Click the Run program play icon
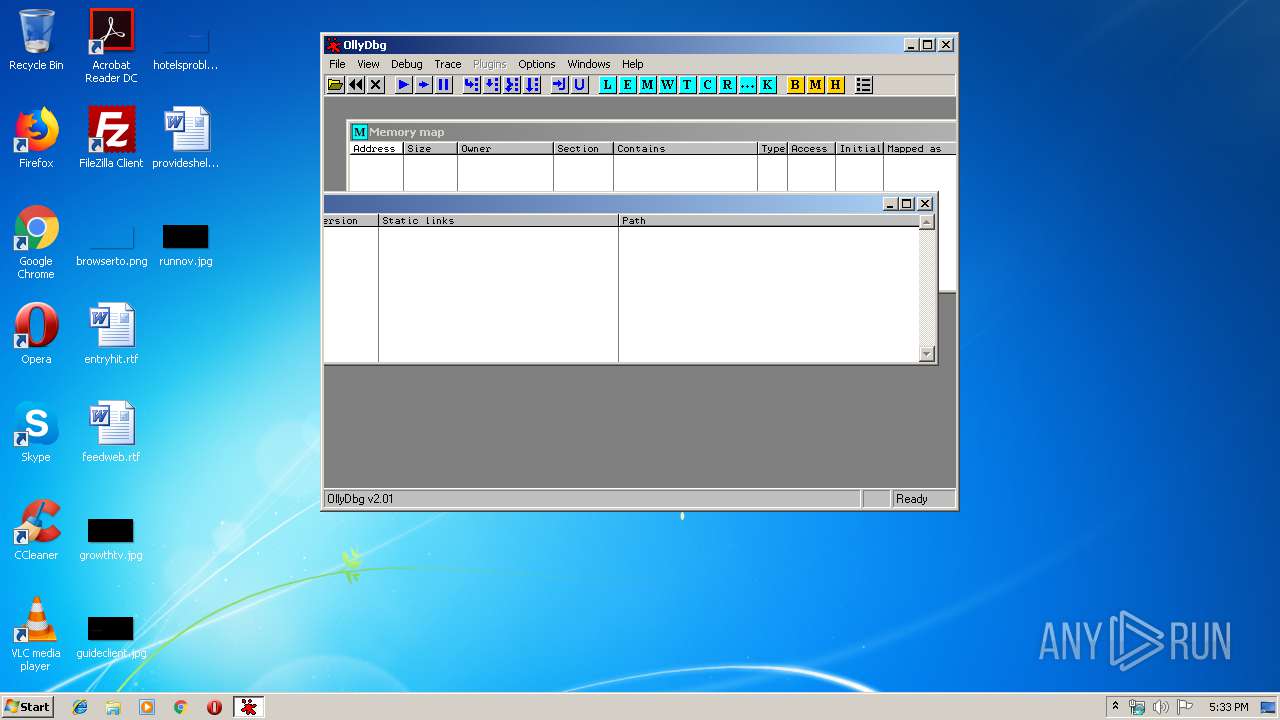The width and height of the screenshot is (1280, 720). click(403, 85)
